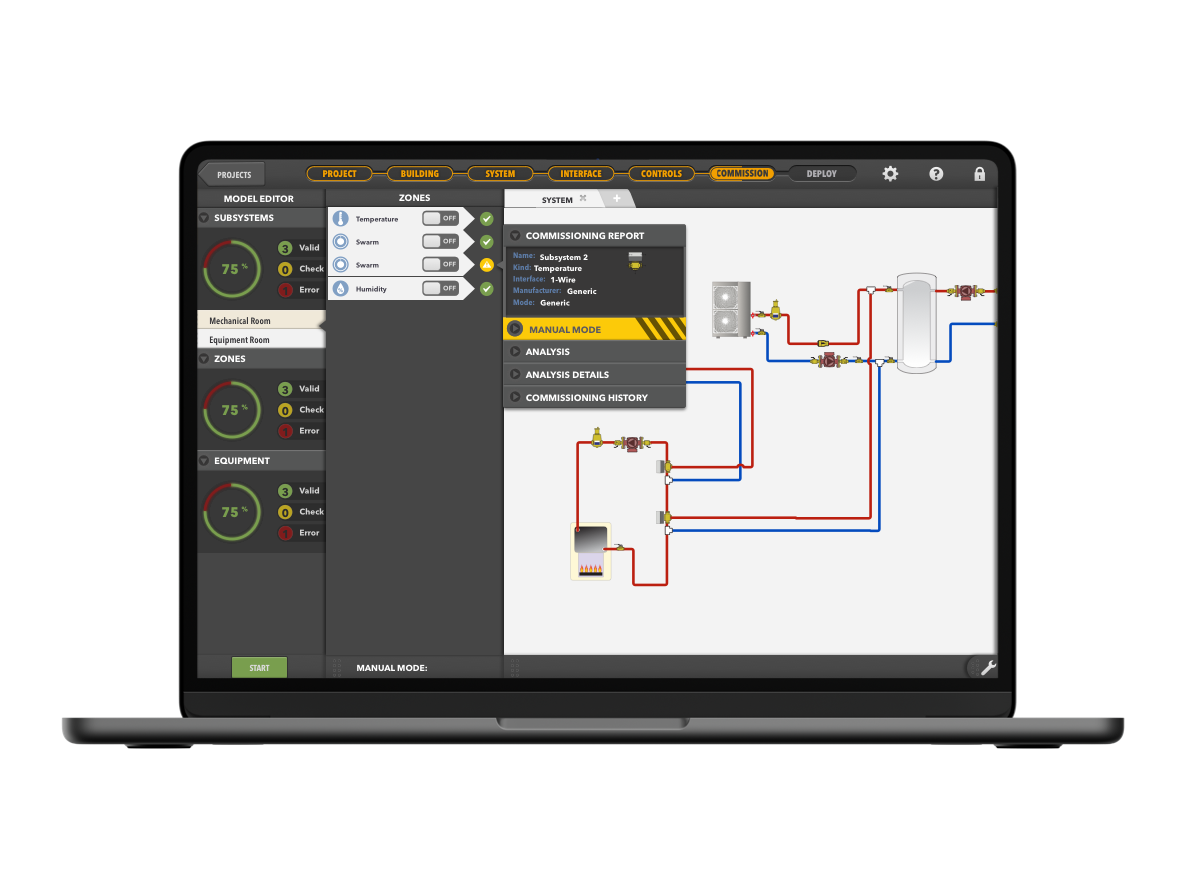
Task: Click the Humidity droplet icon
Action: coord(341,288)
